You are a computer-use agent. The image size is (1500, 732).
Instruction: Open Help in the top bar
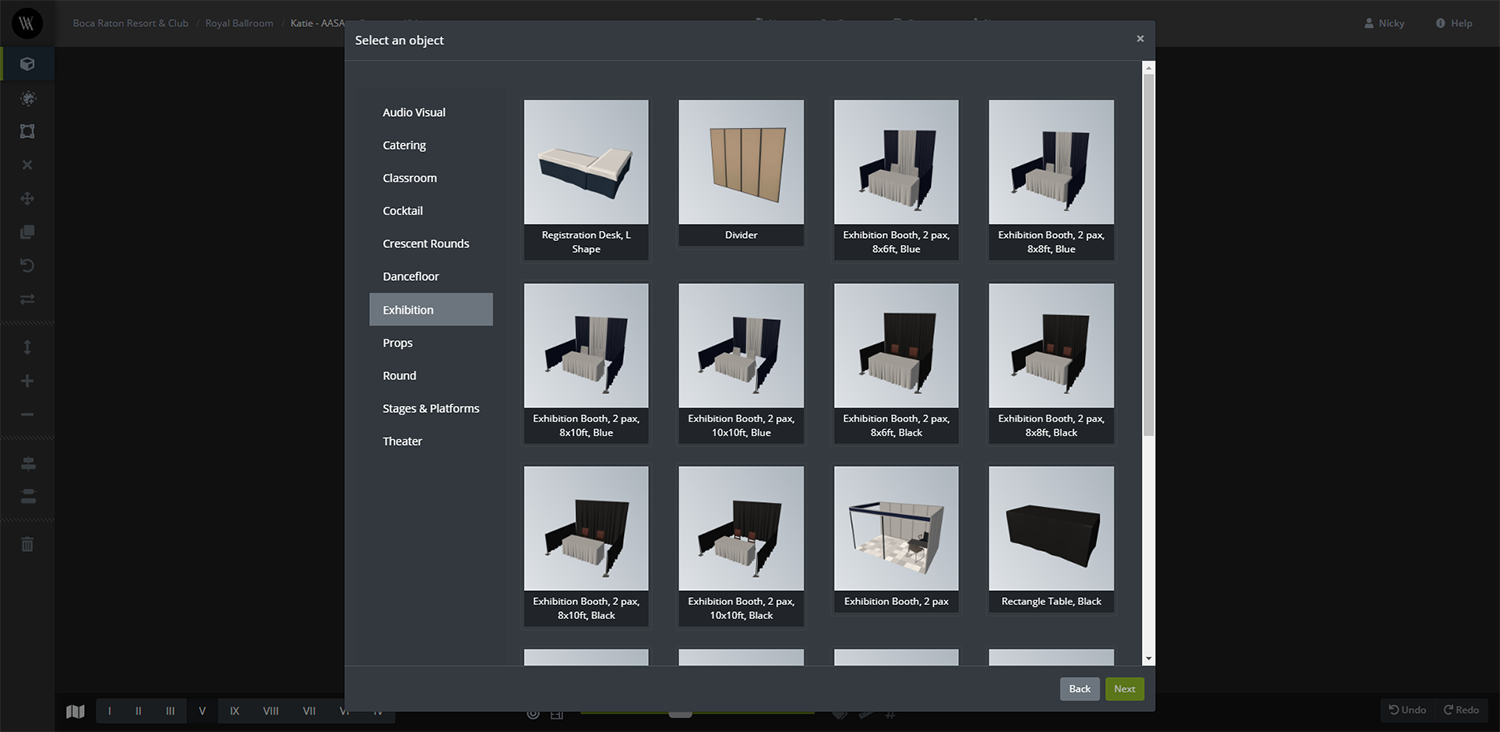click(1454, 23)
